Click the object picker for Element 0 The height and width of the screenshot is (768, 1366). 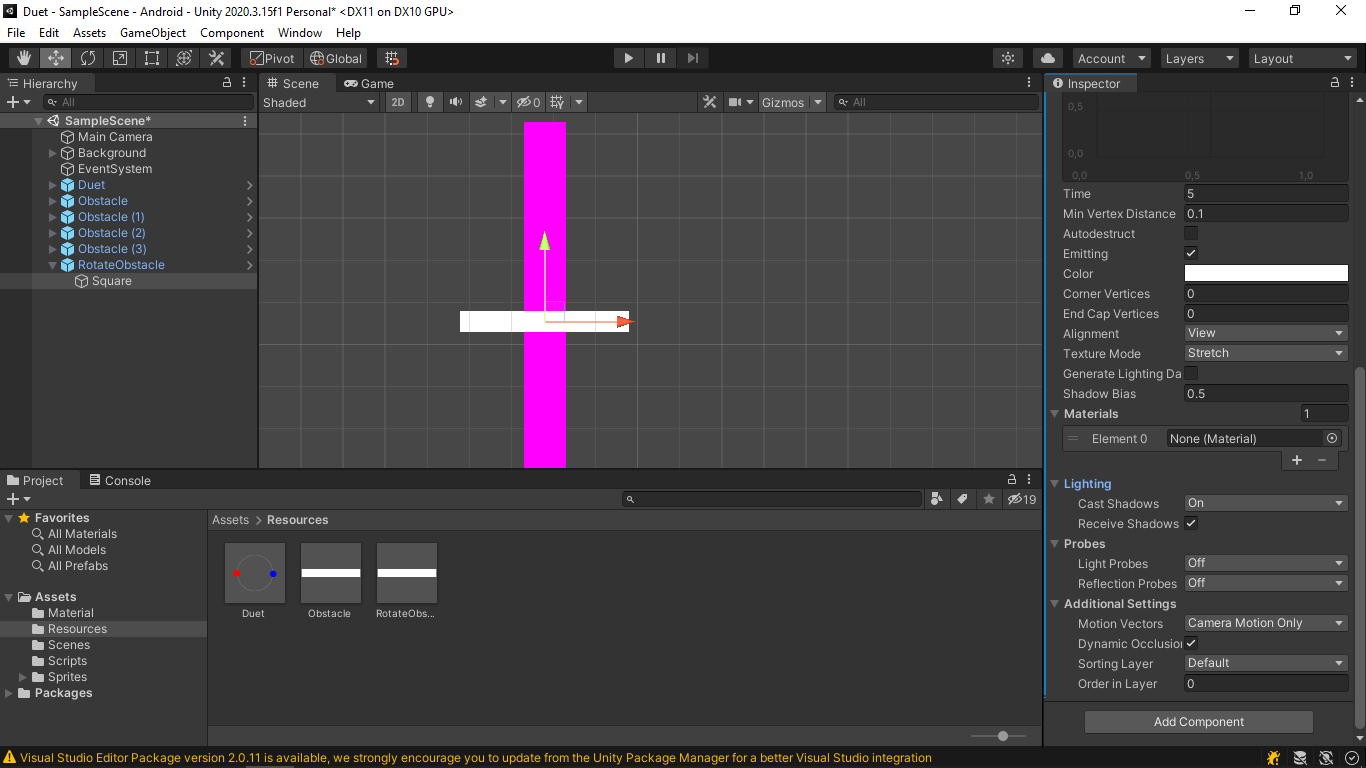1332,438
